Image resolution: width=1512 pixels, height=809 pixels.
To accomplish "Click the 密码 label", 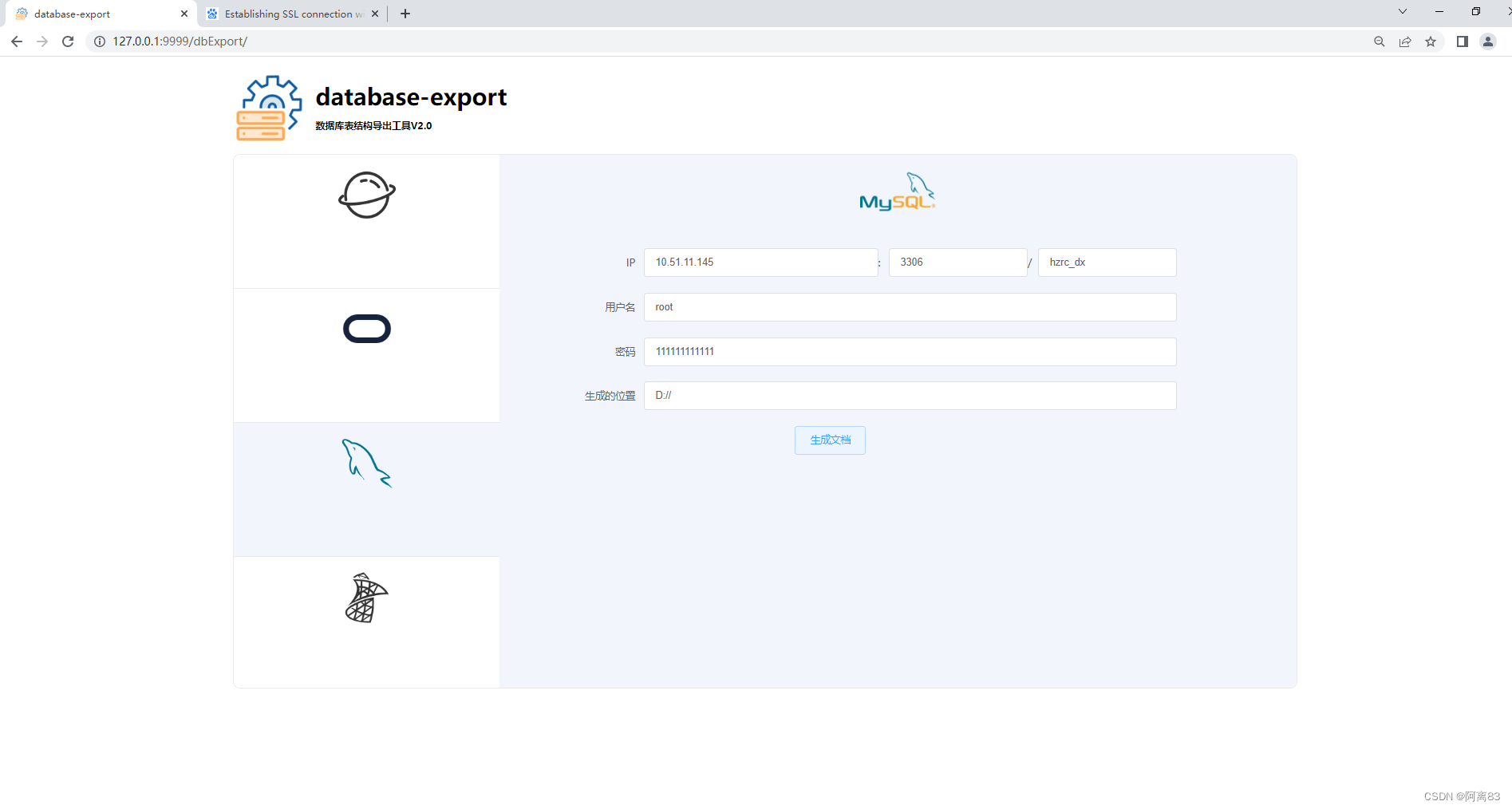I will (626, 352).
